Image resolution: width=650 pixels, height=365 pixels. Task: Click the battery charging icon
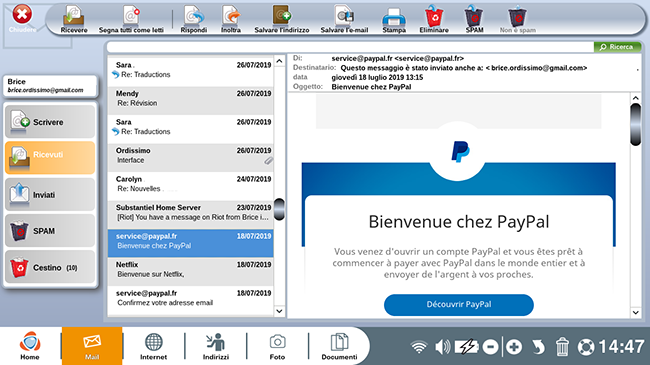pyautogui.click(x=467, y=347)
